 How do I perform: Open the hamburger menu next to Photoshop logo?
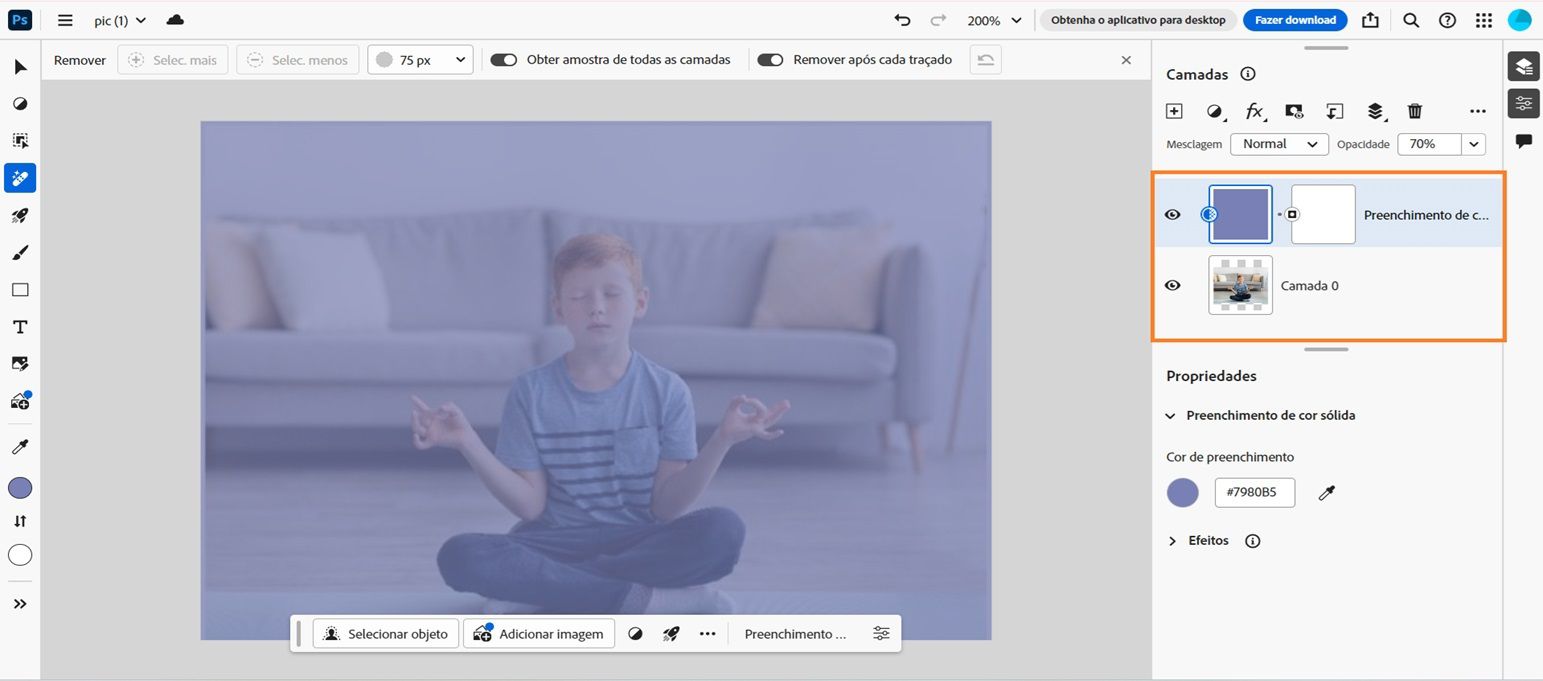(64, 20)
